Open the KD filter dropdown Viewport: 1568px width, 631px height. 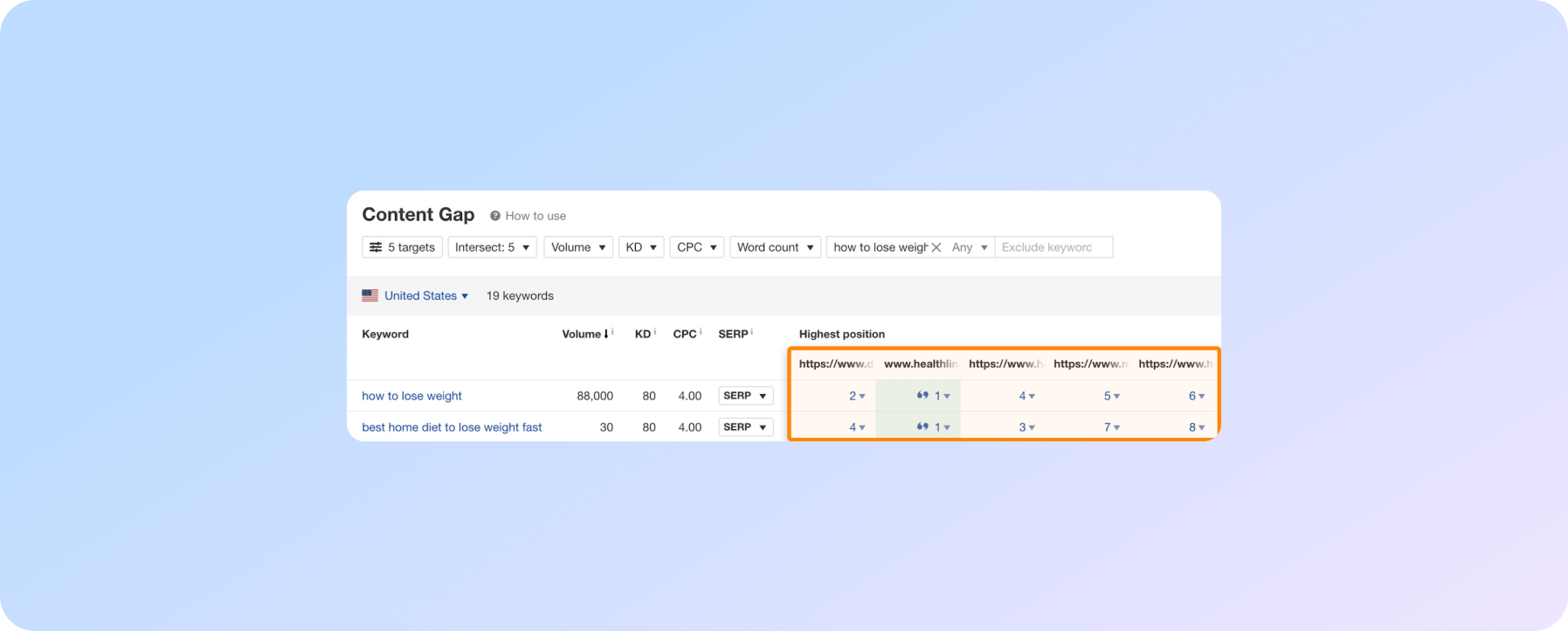641,247
